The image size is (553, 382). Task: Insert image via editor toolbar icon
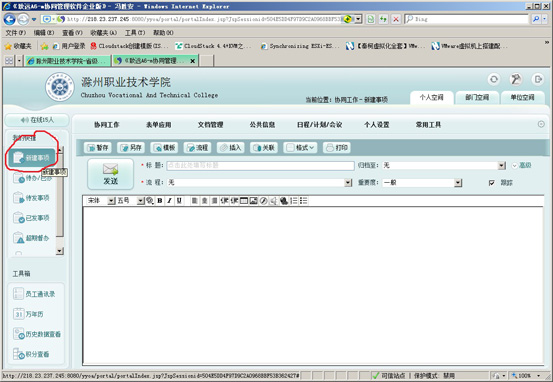[x=253, y=201]
